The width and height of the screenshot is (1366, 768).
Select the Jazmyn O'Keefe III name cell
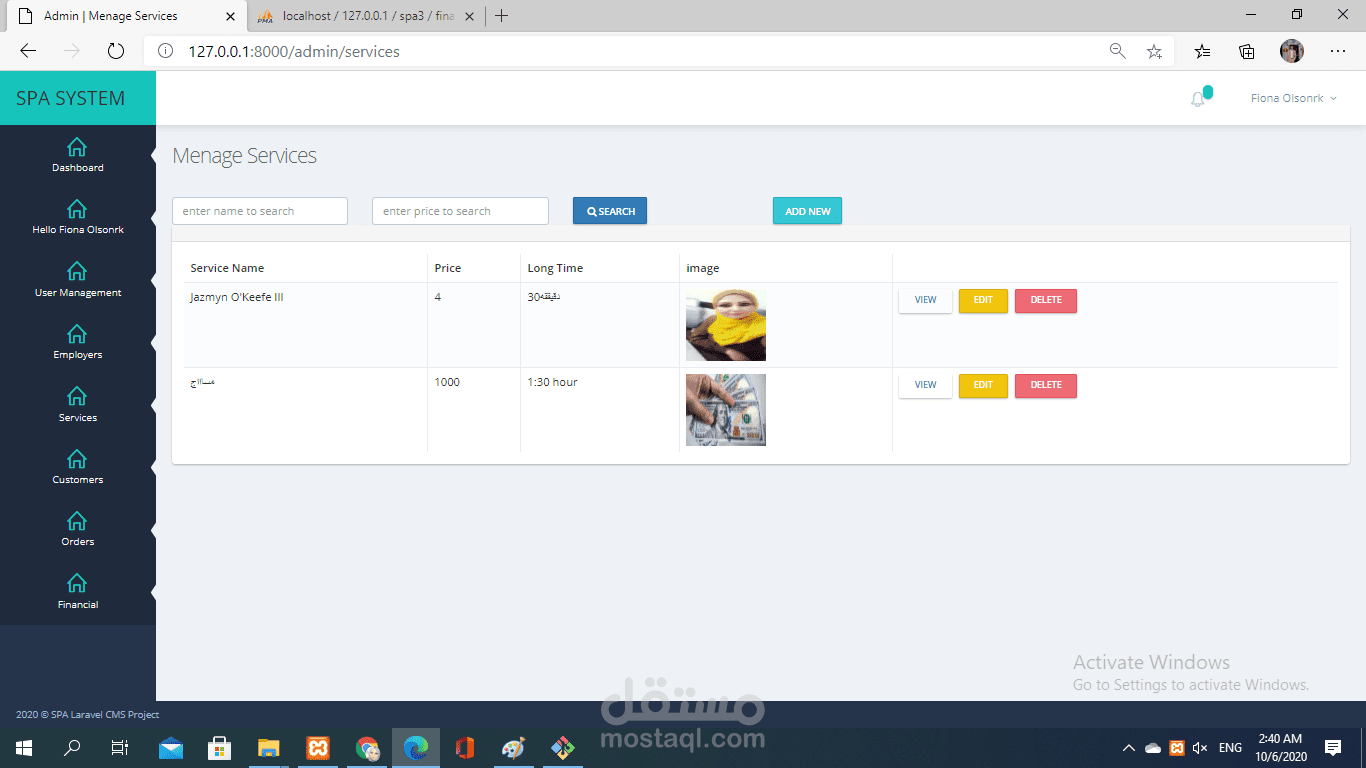(237, 297)
